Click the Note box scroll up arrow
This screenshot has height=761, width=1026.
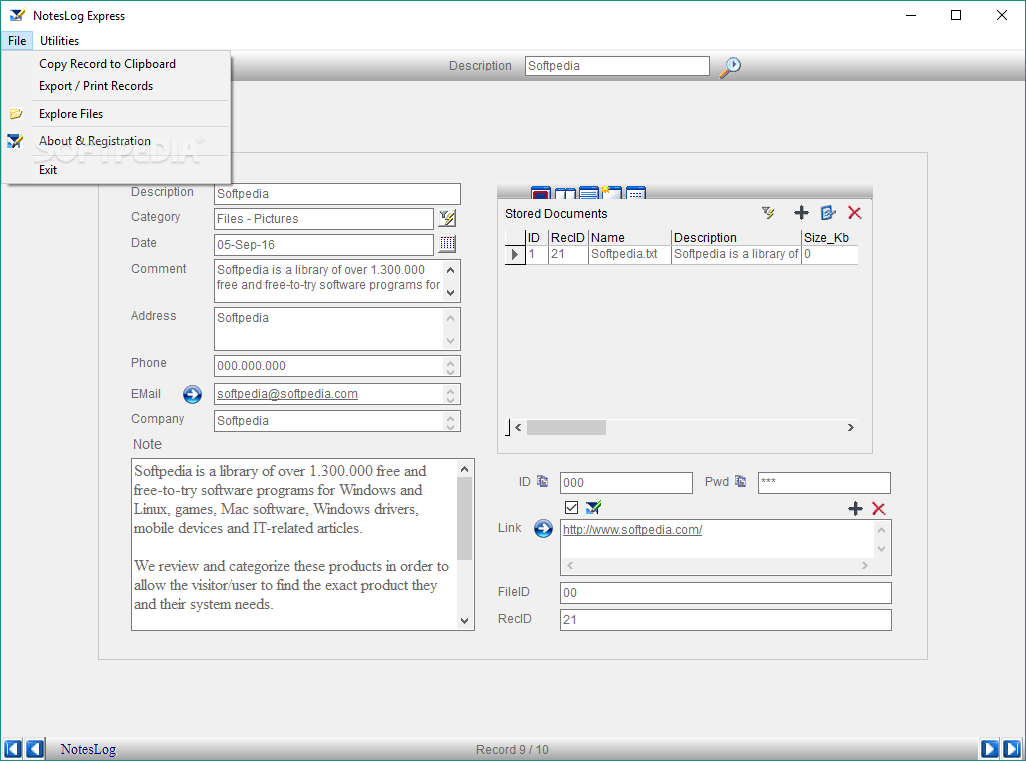point(465,469)
